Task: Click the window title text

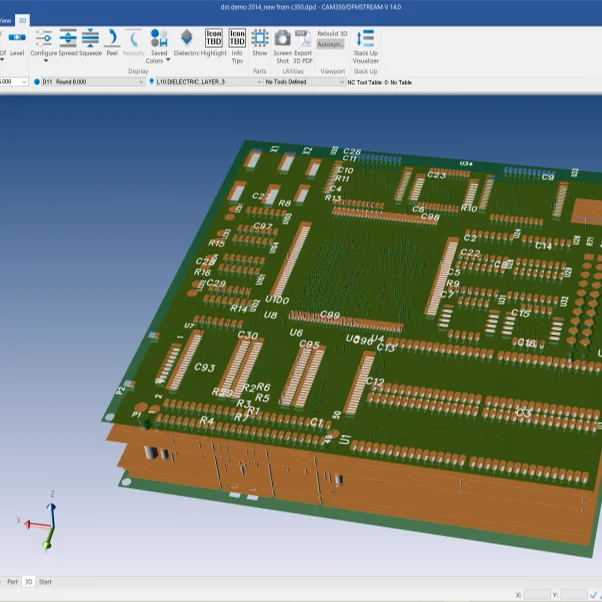Action: 311,7
